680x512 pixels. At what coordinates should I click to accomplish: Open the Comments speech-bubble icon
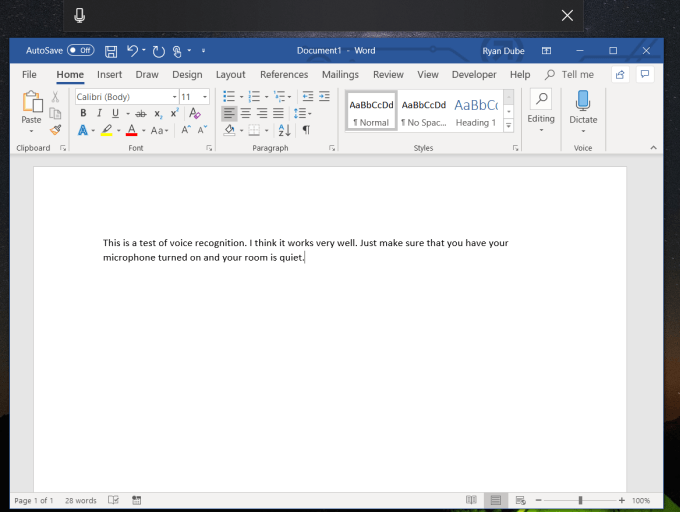(644, 74)
